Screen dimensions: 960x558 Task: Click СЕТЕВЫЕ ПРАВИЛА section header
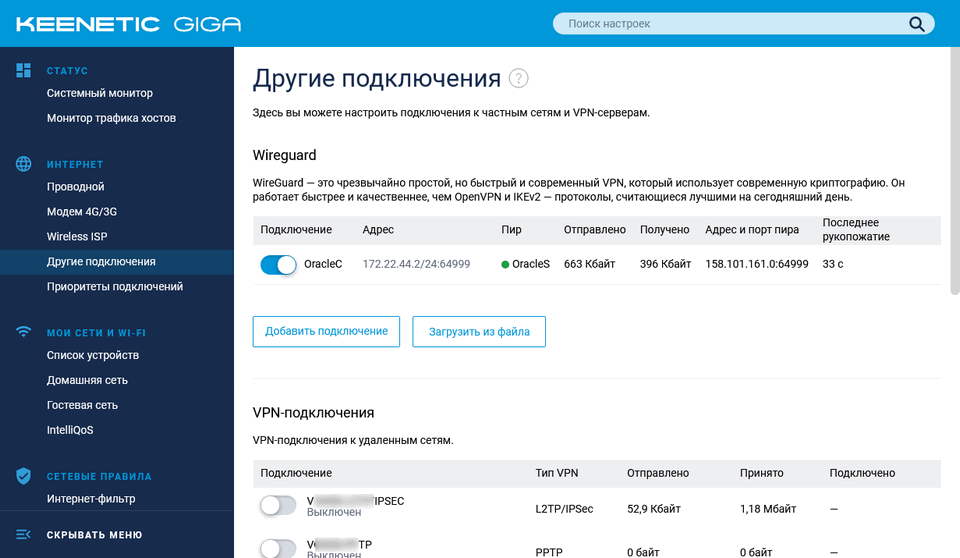click(99, 477)
